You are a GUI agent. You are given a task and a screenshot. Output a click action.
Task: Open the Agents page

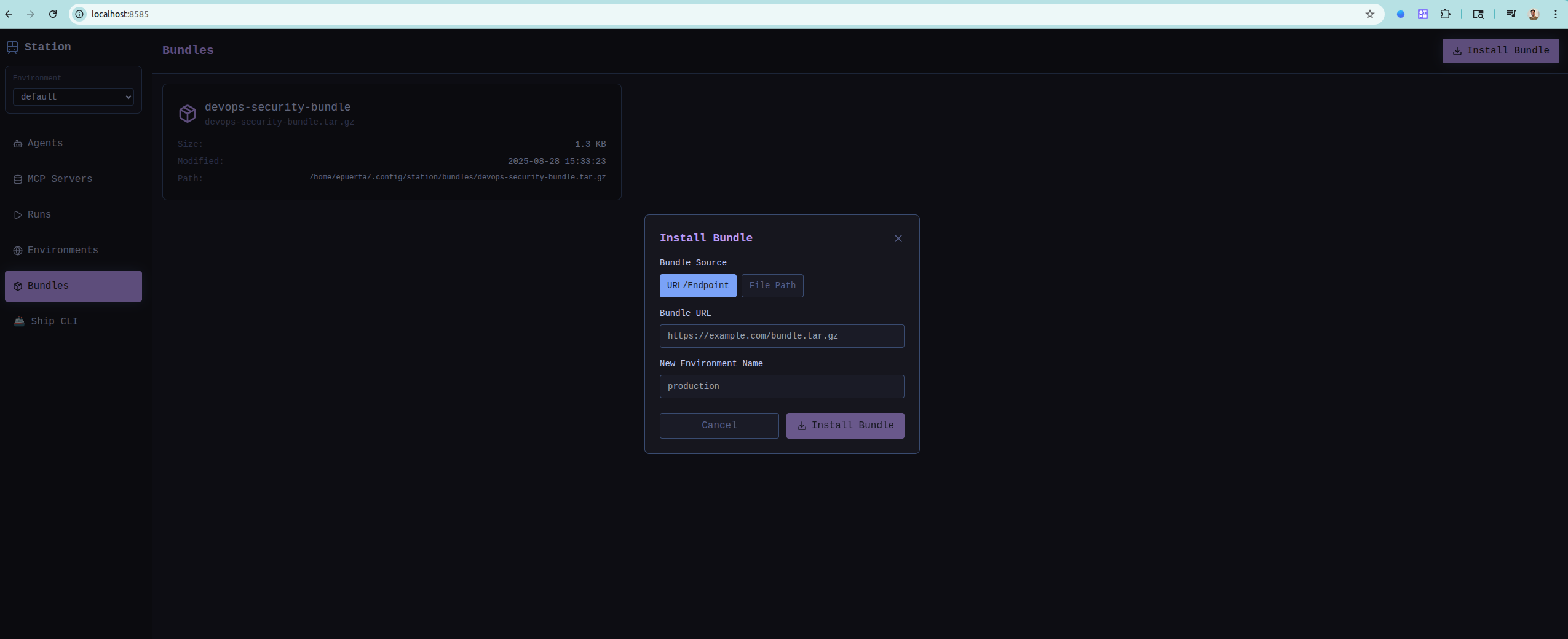(73, 144)
